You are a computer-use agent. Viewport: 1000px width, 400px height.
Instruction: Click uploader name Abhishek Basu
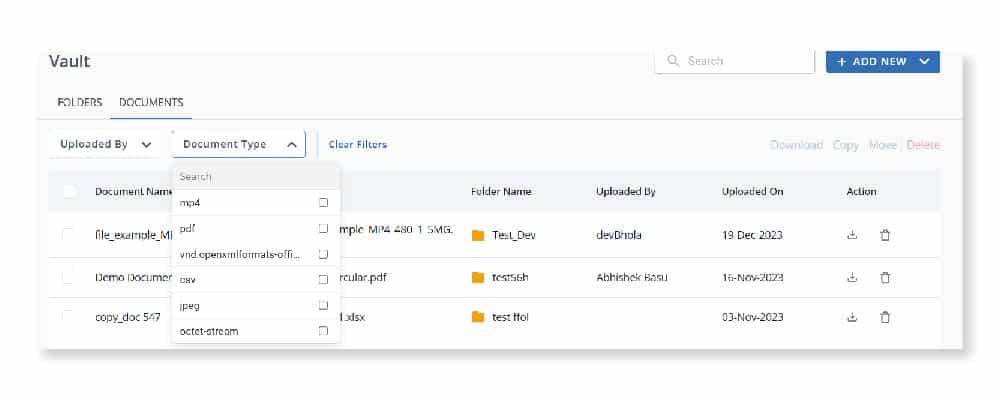point(632,278)
